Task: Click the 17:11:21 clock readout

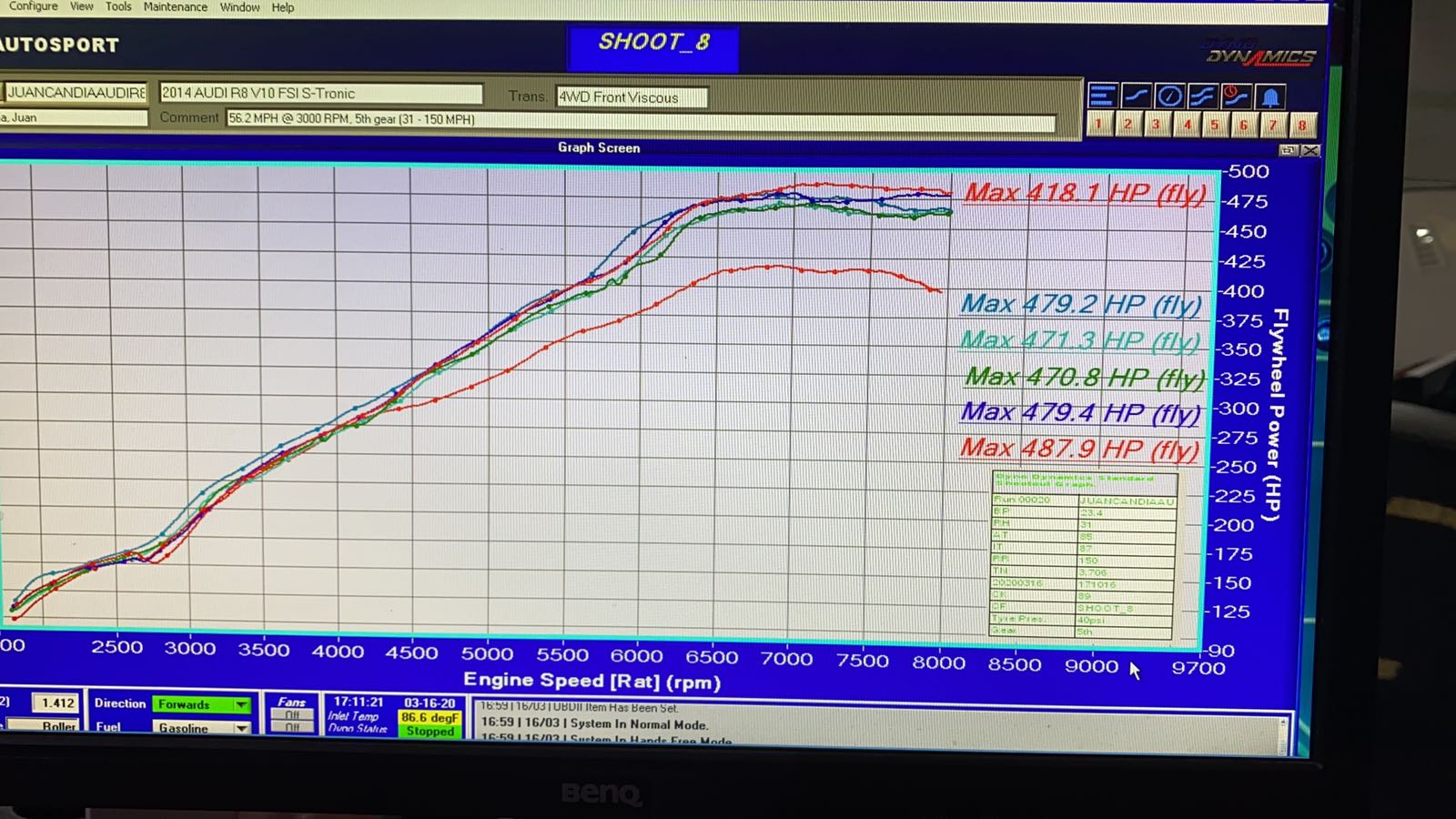Action: 358,702
